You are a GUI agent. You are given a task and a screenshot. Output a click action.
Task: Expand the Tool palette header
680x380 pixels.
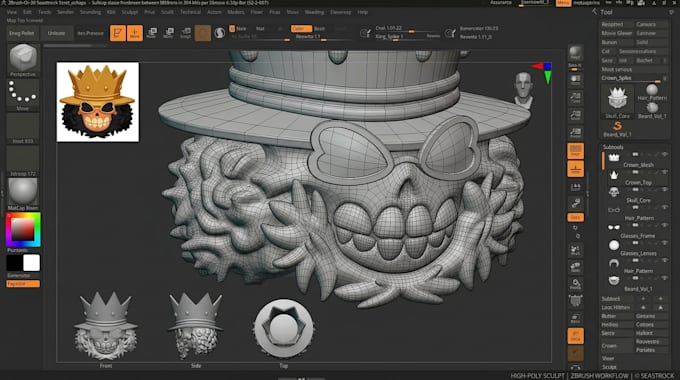click(x=606, y=12)
